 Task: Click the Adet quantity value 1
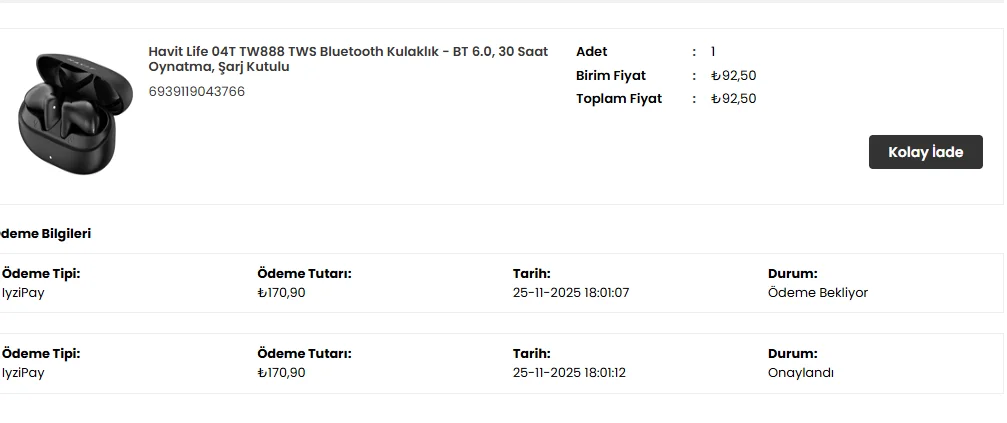[713, 52]
